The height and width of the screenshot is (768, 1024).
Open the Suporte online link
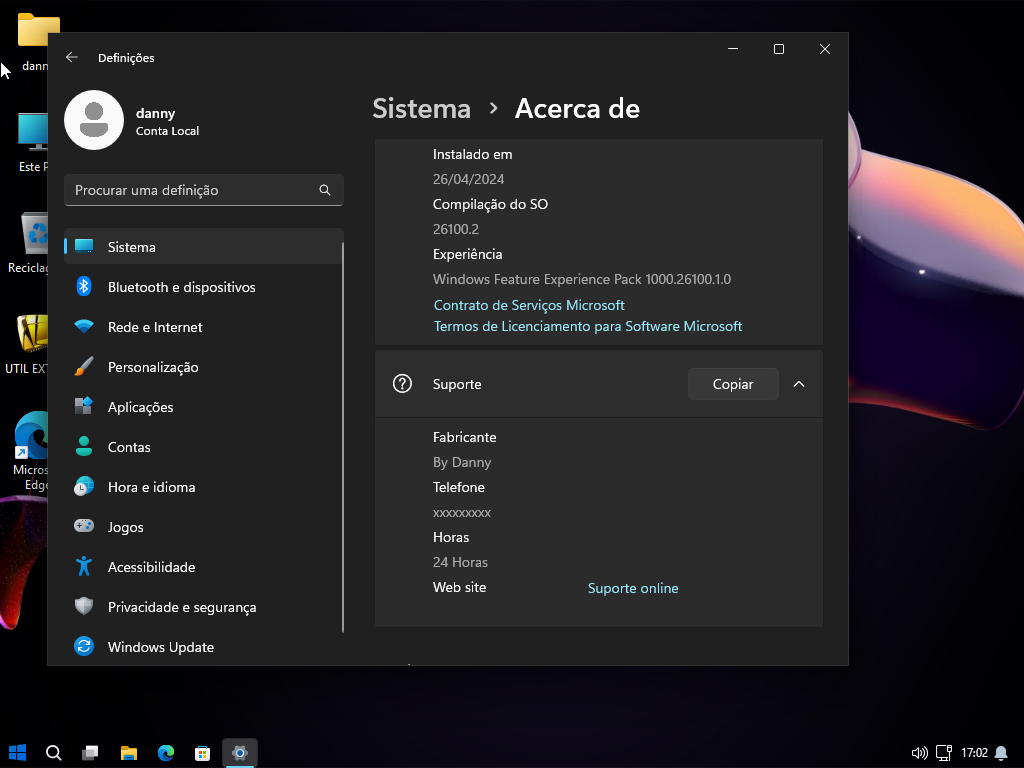coord(633,588)
